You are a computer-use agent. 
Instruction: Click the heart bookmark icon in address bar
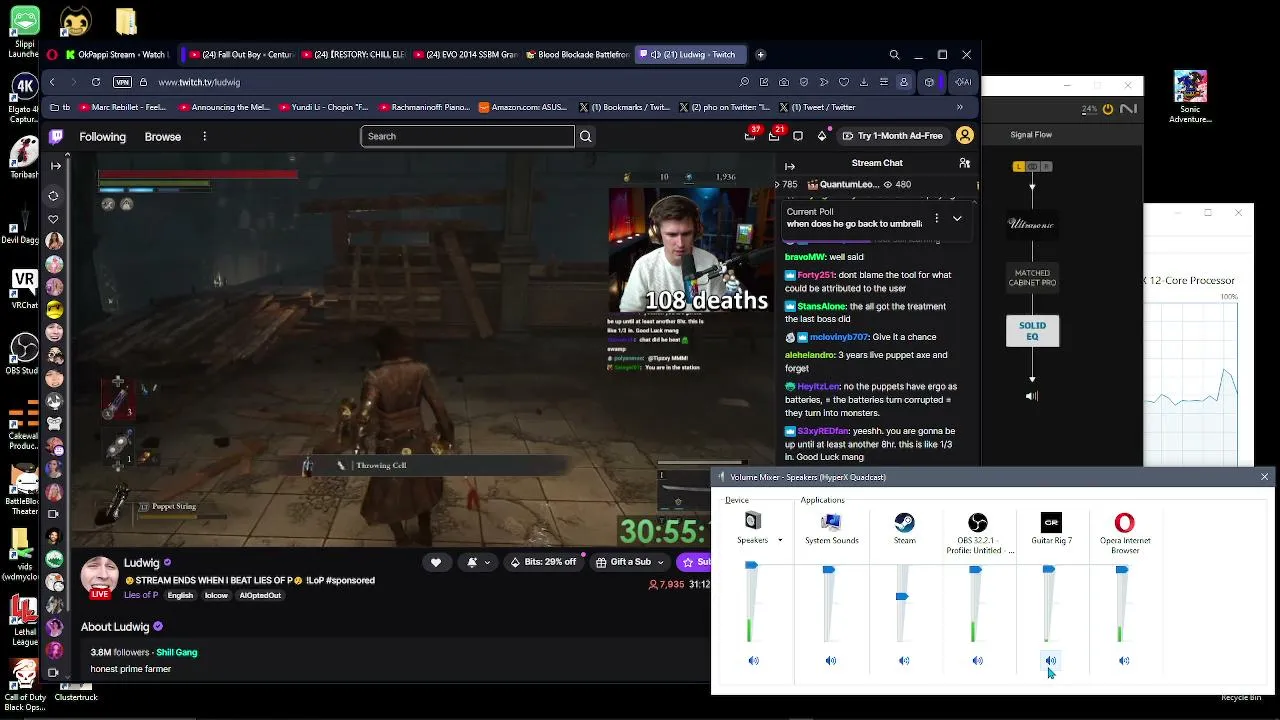(844, 82)
